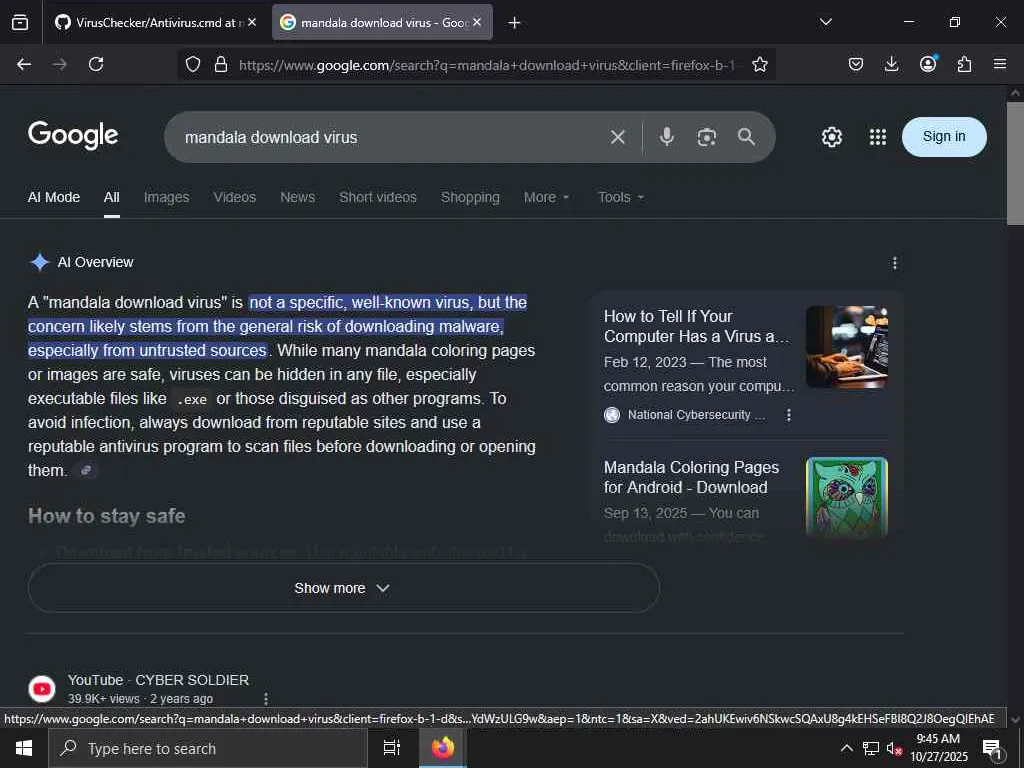
Task: Switch to Shopping results
Action: 470,197
